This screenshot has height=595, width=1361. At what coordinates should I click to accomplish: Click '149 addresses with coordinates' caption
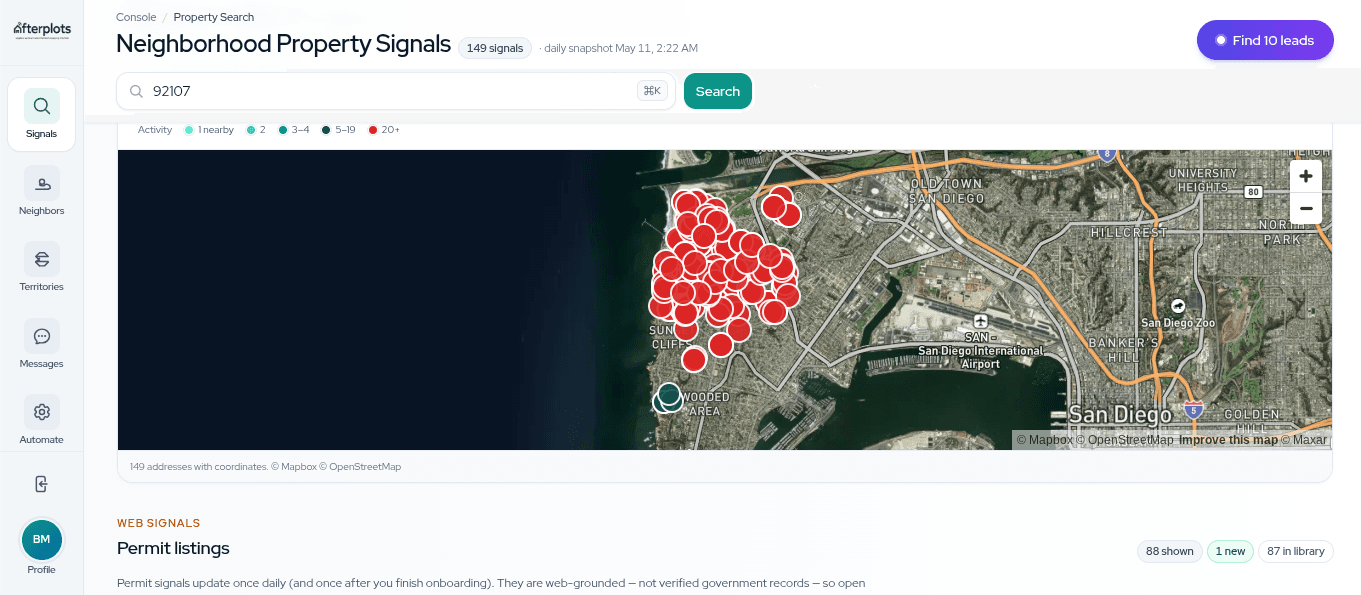pyautogui.click(x=265, y=467)
